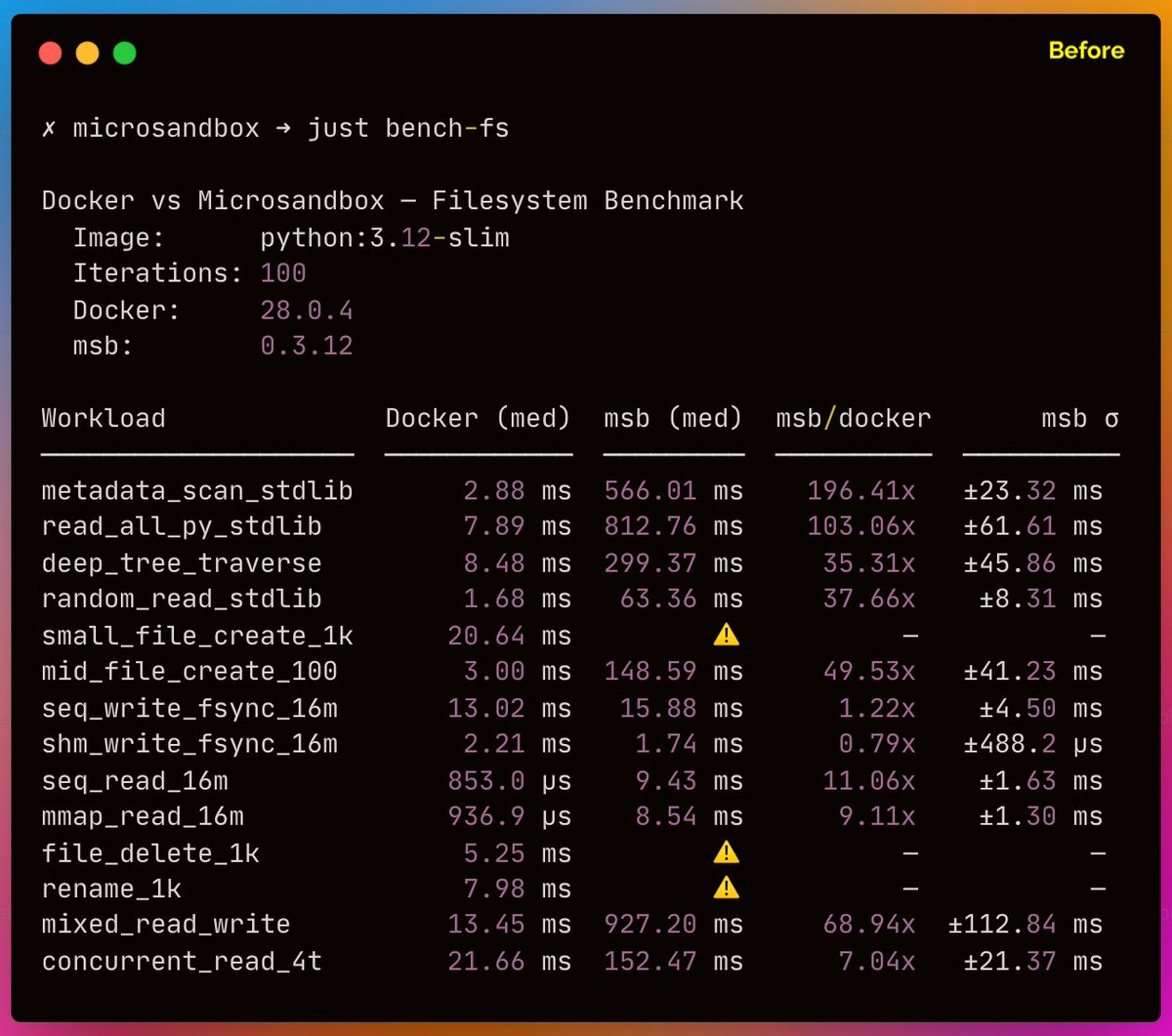
Task: Click the 'shm_write_fsync_16m' workload name
Action: (x=189, y=744)
